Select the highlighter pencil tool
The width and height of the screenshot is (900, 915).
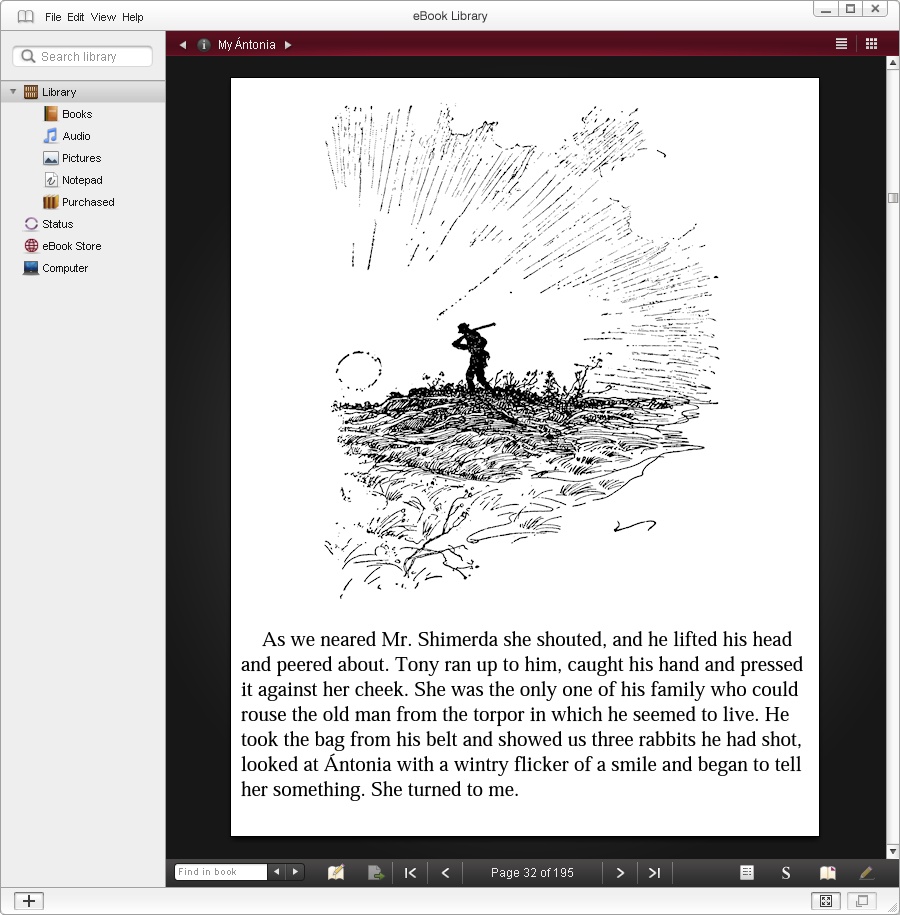867,872
